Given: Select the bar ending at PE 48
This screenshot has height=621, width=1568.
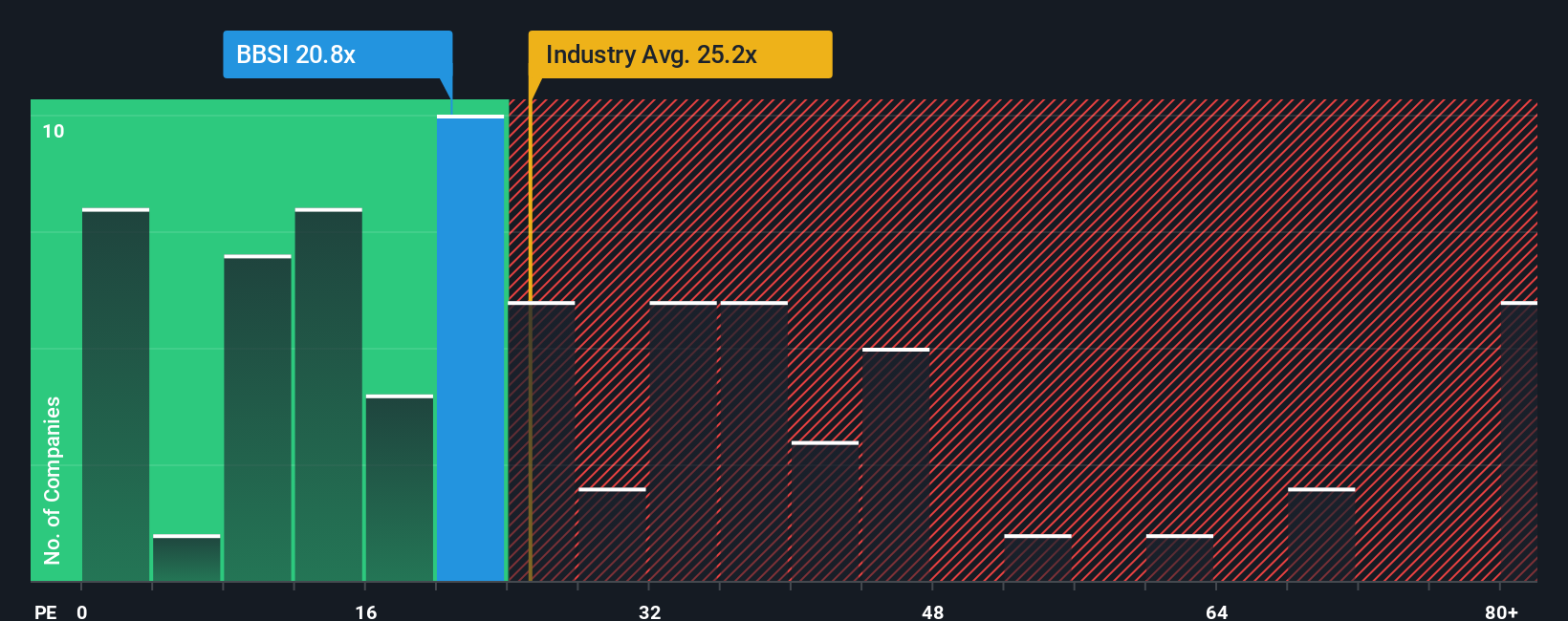Looking at the screenshot, I should click(x=896, y=464).
